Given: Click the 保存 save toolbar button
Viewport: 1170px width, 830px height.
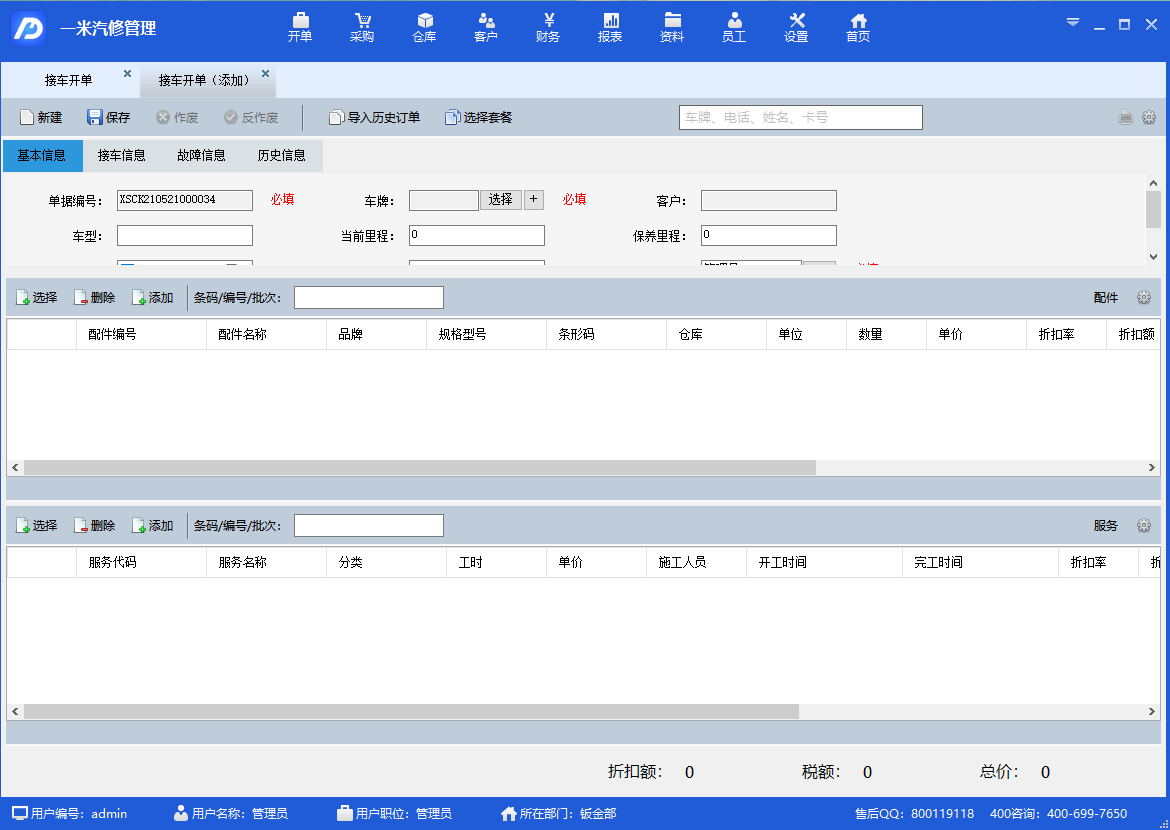Looking at the screenshot, I should tap(109, 118).
